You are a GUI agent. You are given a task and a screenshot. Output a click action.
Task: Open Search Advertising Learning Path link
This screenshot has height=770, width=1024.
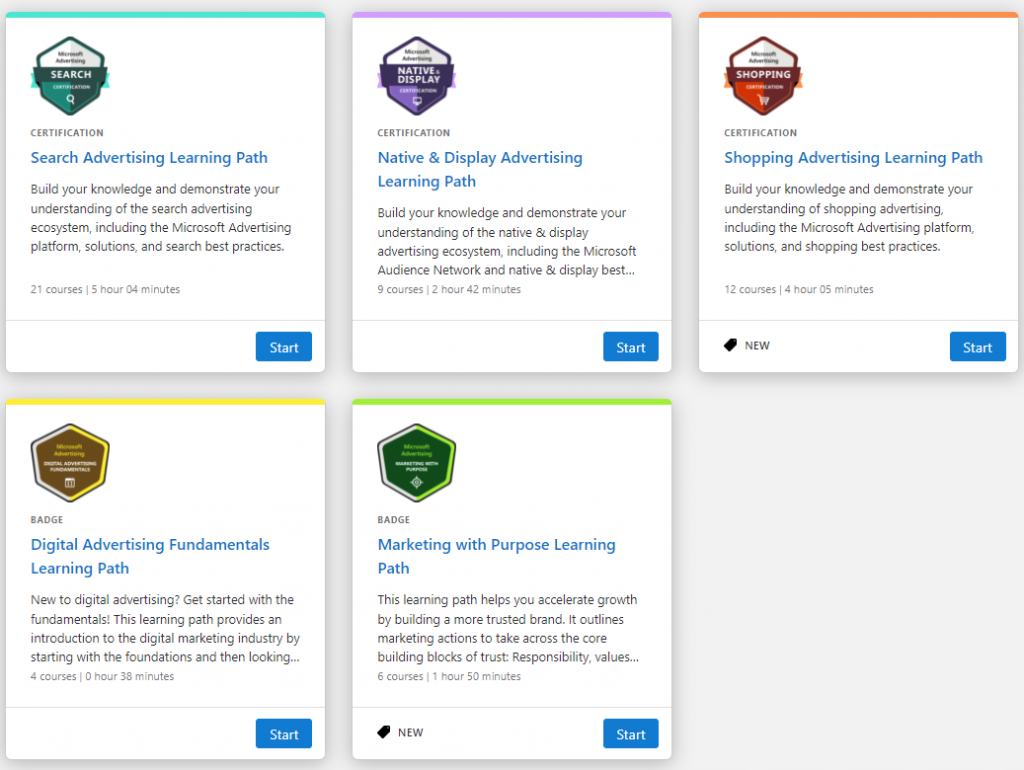click(149, 158)
